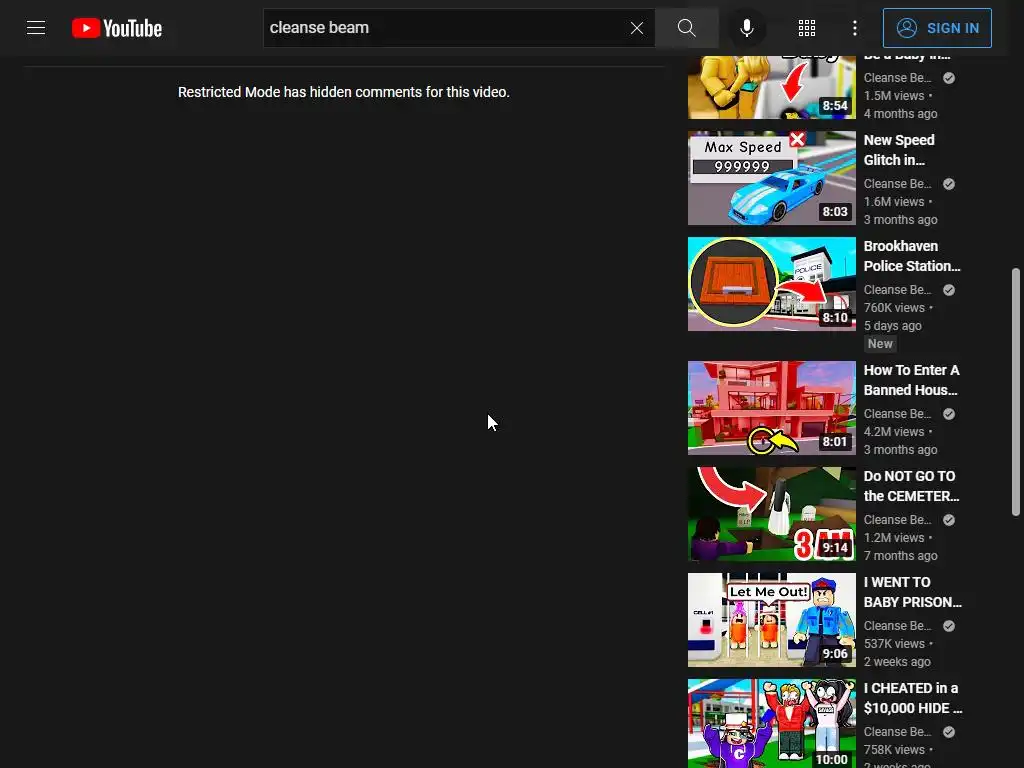Click channel name on Baby Prison video
The width and height of the screenshot is (1024, 768).
click(x=898, y=626)
